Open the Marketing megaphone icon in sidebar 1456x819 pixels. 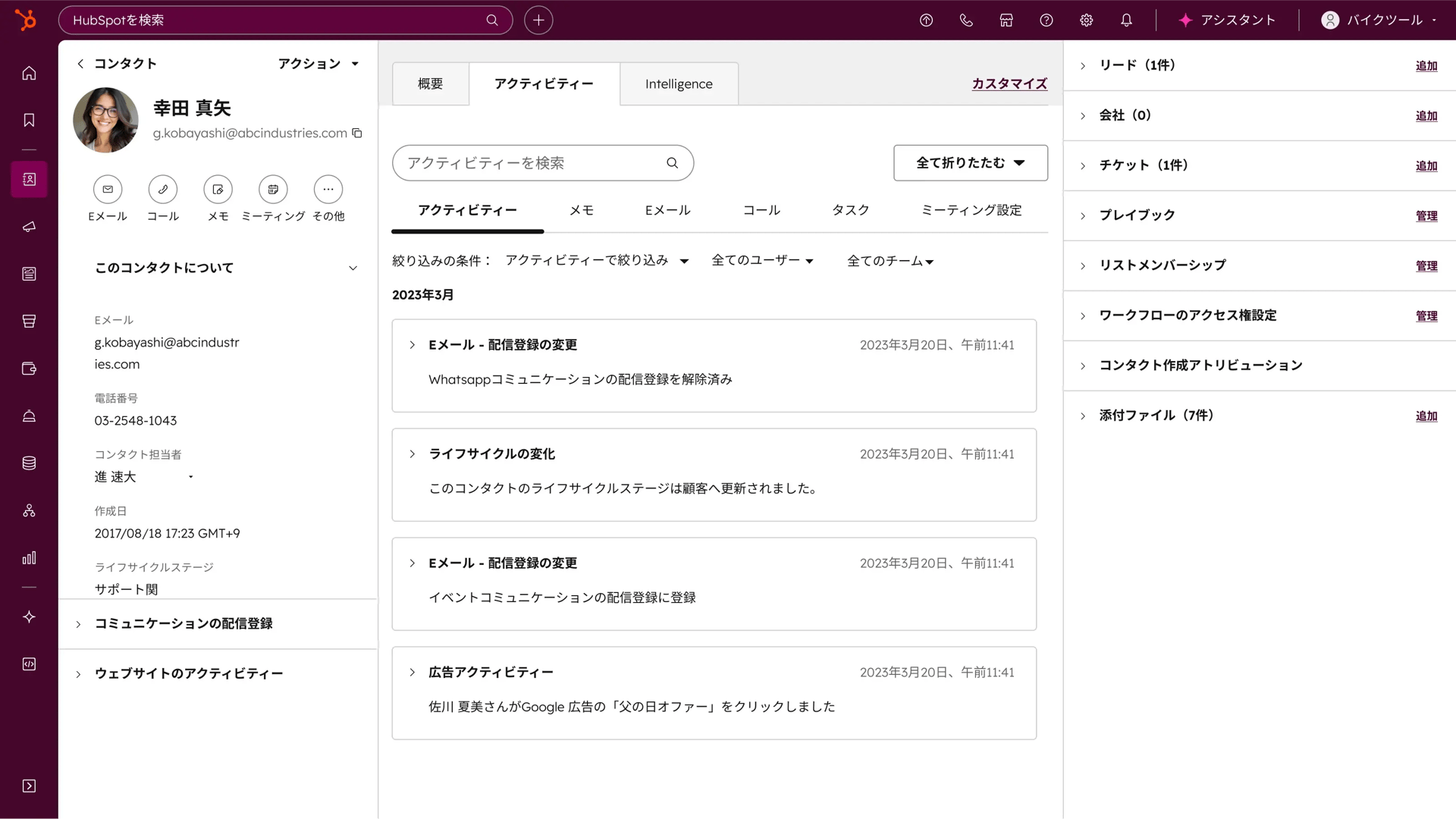click(x=29, y=226)
